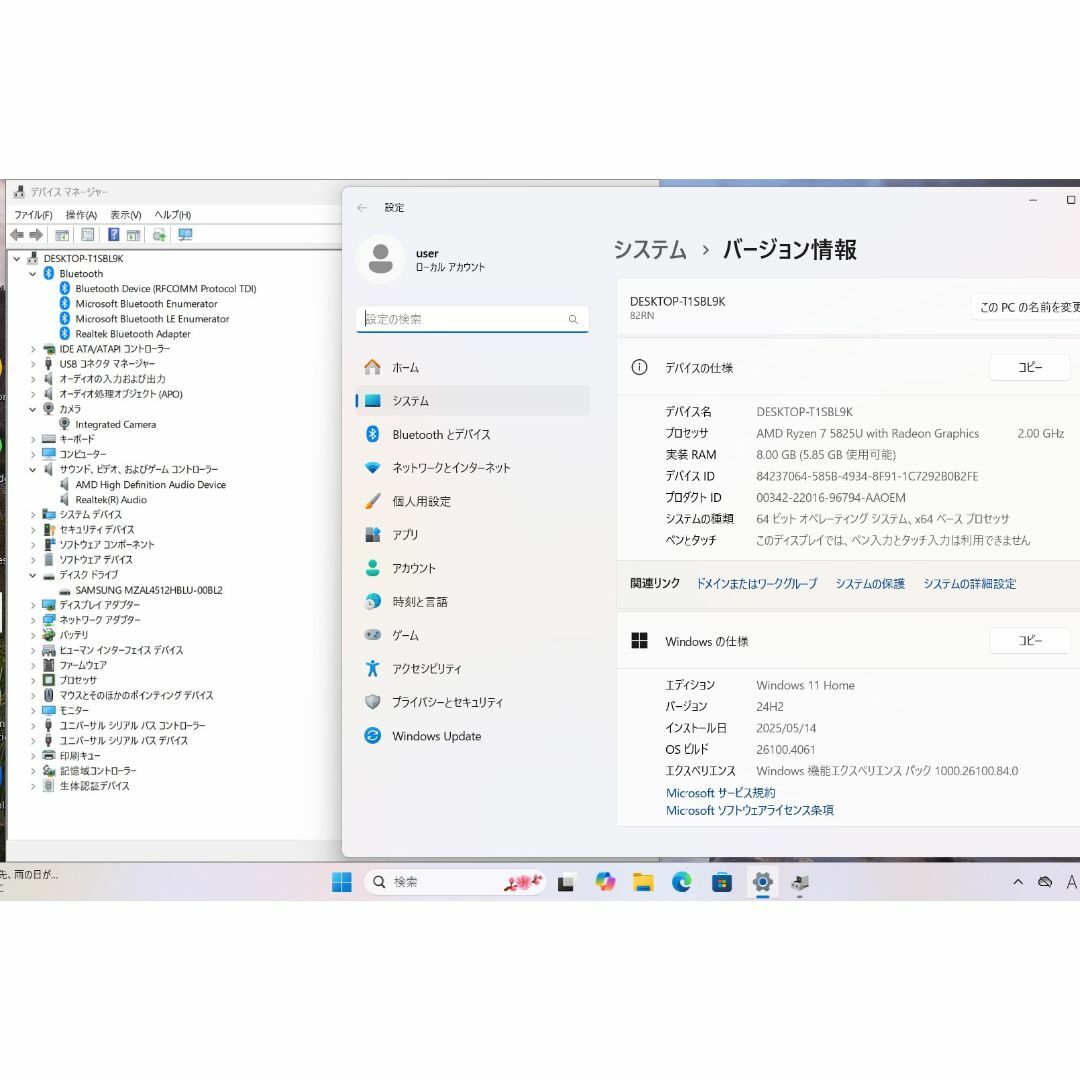Click show/hide console tree toolbar icon
Screen dimensions: 1080x1080
click(x=62, y=235)
